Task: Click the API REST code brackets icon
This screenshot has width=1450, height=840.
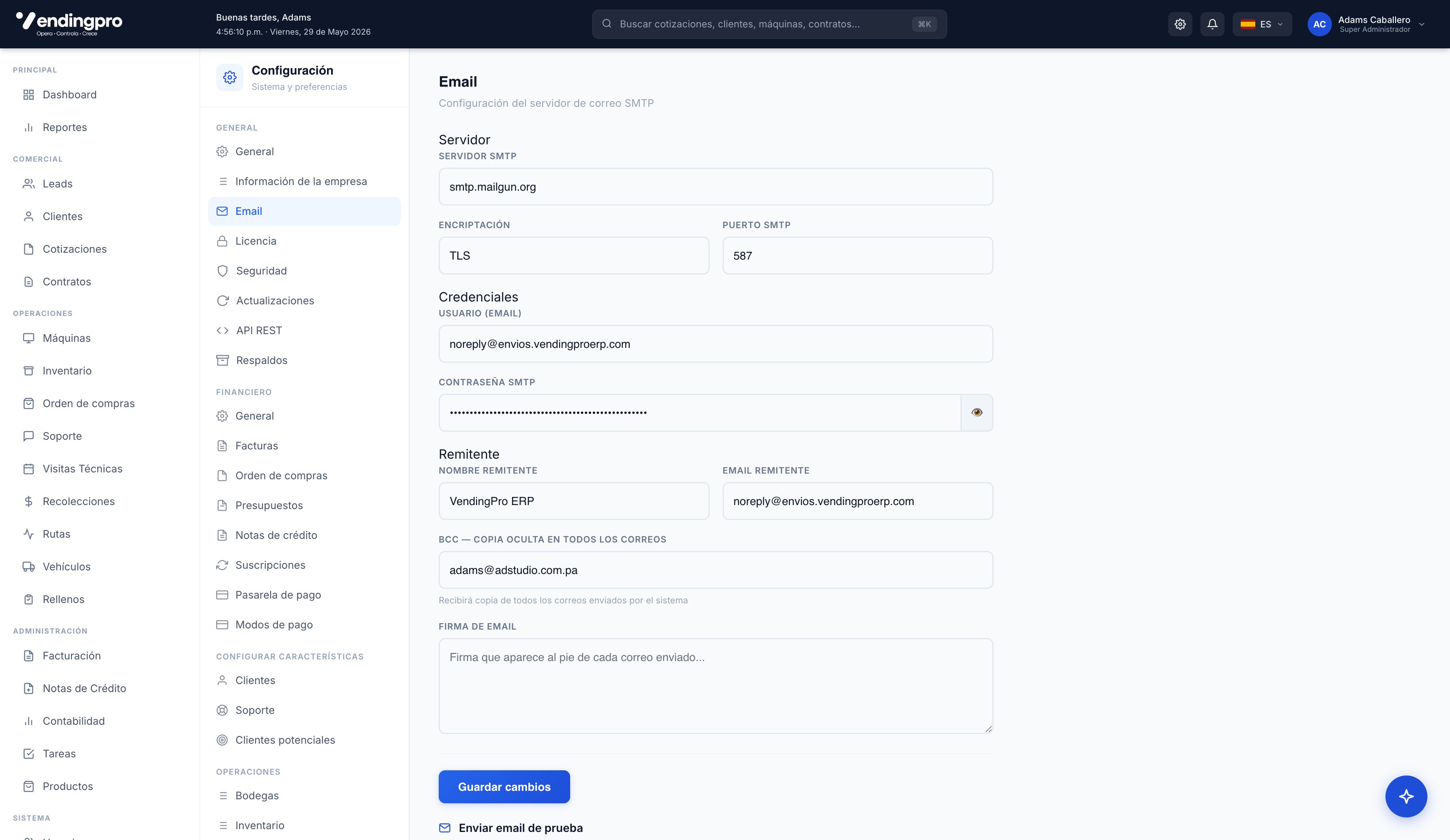Action: tap(222, 331)
